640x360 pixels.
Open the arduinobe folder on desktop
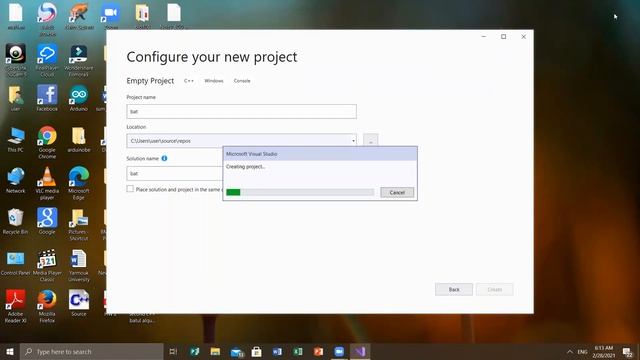tap(78, 140)
